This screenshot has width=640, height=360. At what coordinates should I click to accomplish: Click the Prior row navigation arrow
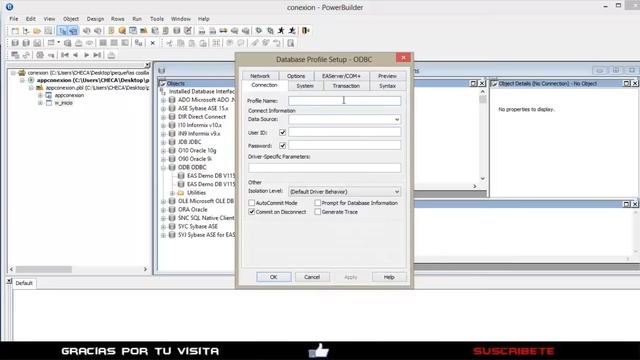76,55
